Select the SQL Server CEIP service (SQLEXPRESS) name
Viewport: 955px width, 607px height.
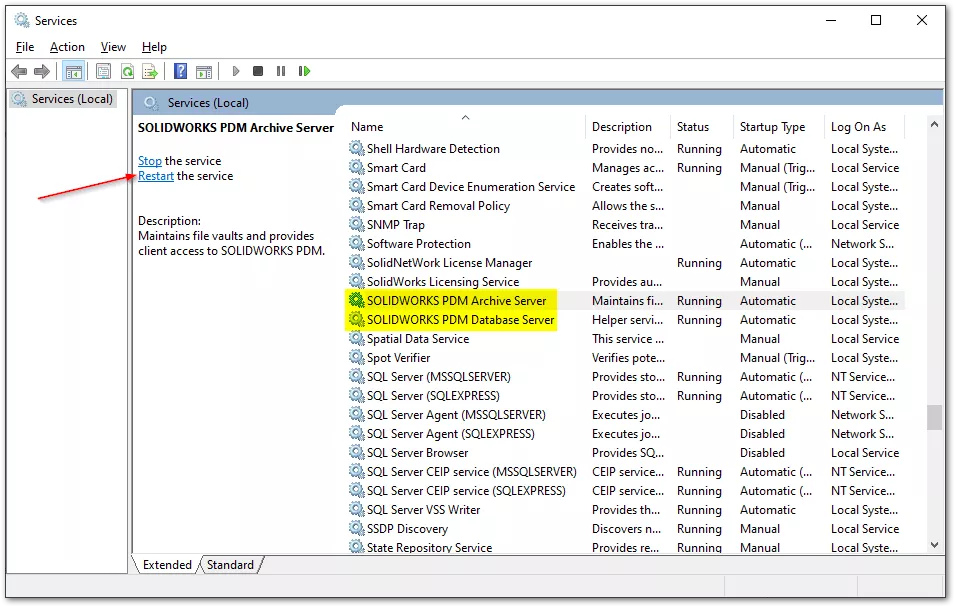[x=466, y=490]
